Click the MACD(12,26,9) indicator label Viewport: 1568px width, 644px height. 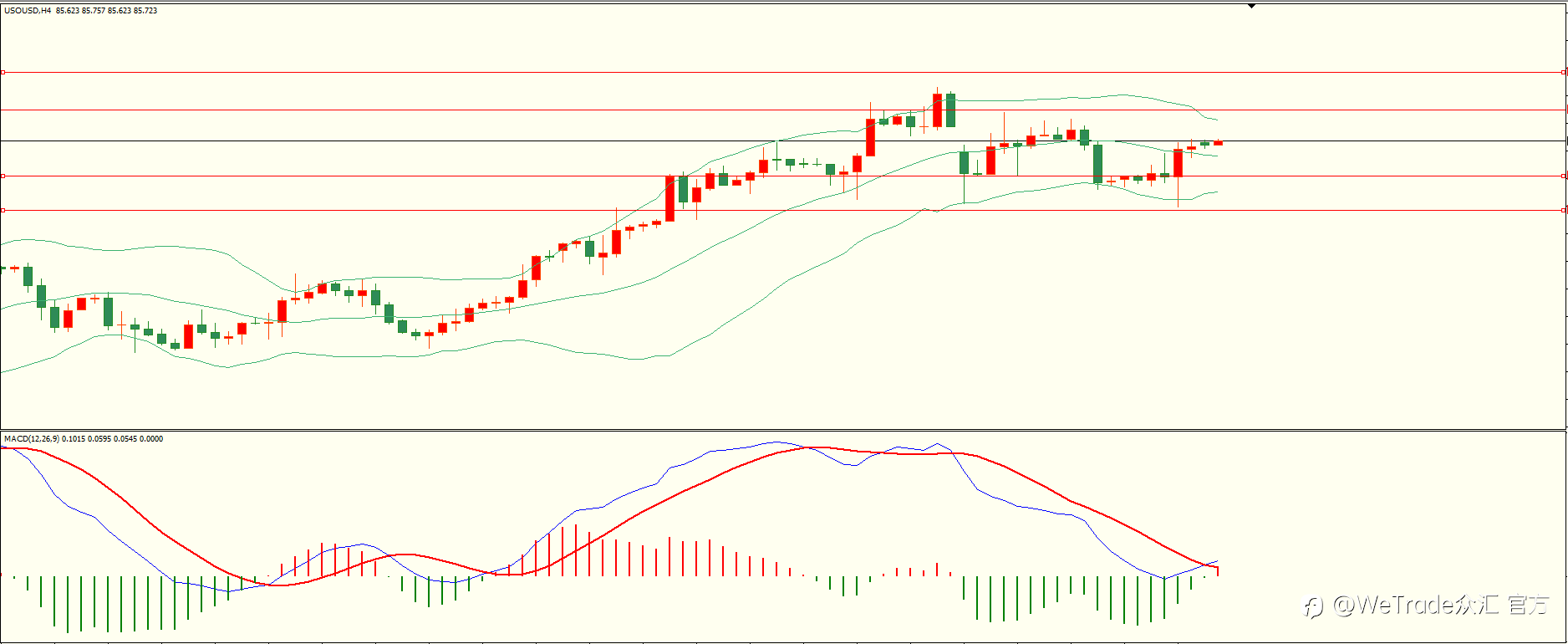31,439
